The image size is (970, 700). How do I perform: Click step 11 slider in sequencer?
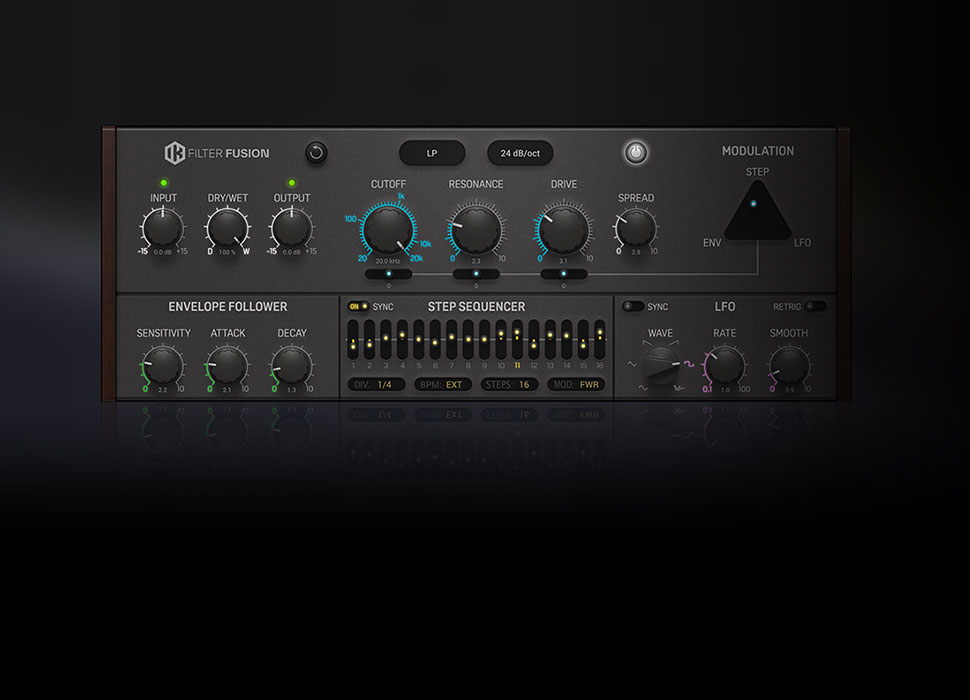tap(517, 343)
